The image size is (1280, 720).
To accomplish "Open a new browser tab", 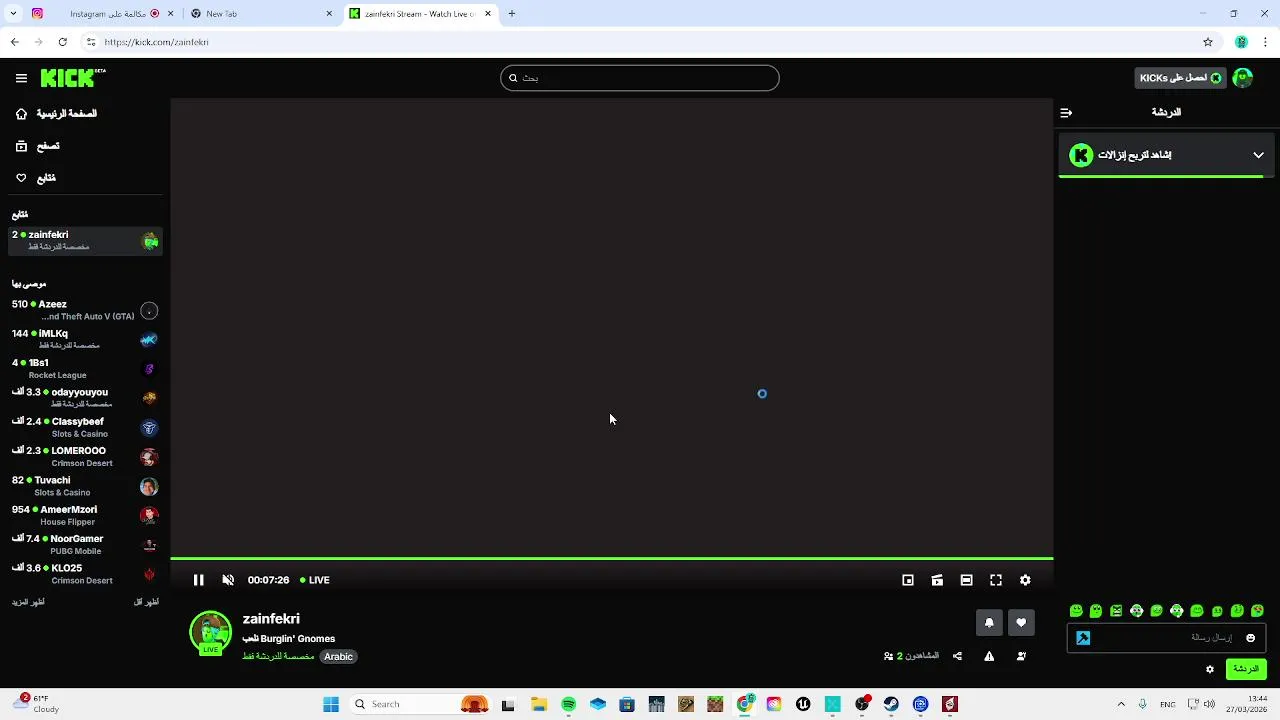I will (x=512, y=14).
